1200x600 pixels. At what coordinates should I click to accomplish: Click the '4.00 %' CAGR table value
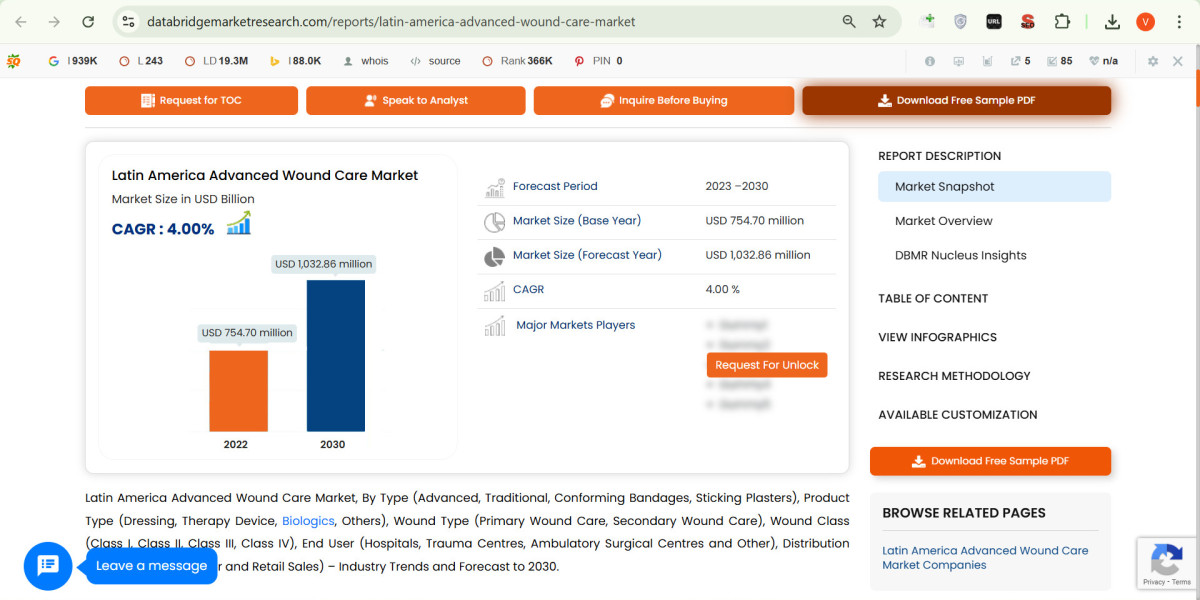coord(723,289)
